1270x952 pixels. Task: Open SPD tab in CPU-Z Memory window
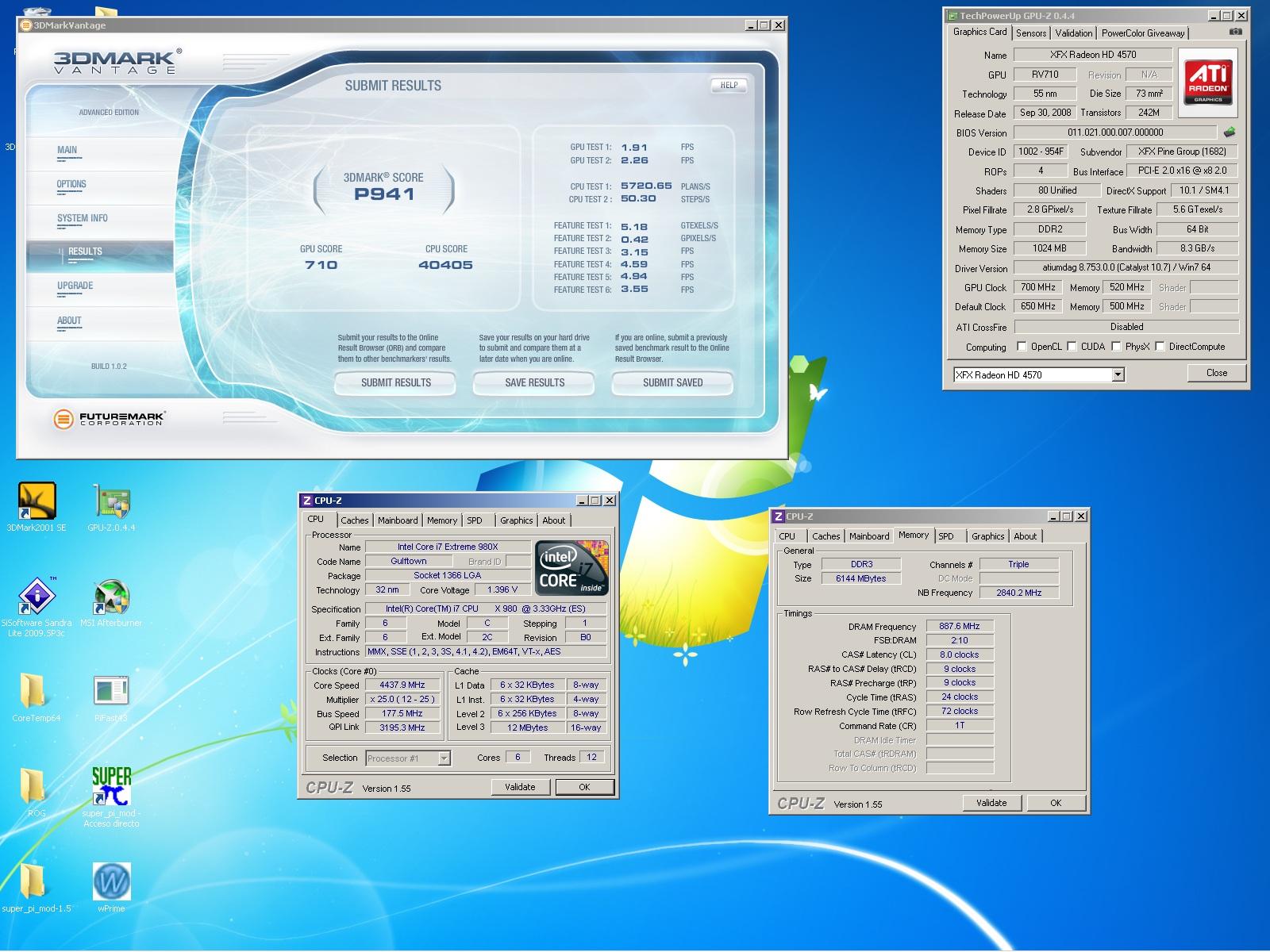pos(945,536)
